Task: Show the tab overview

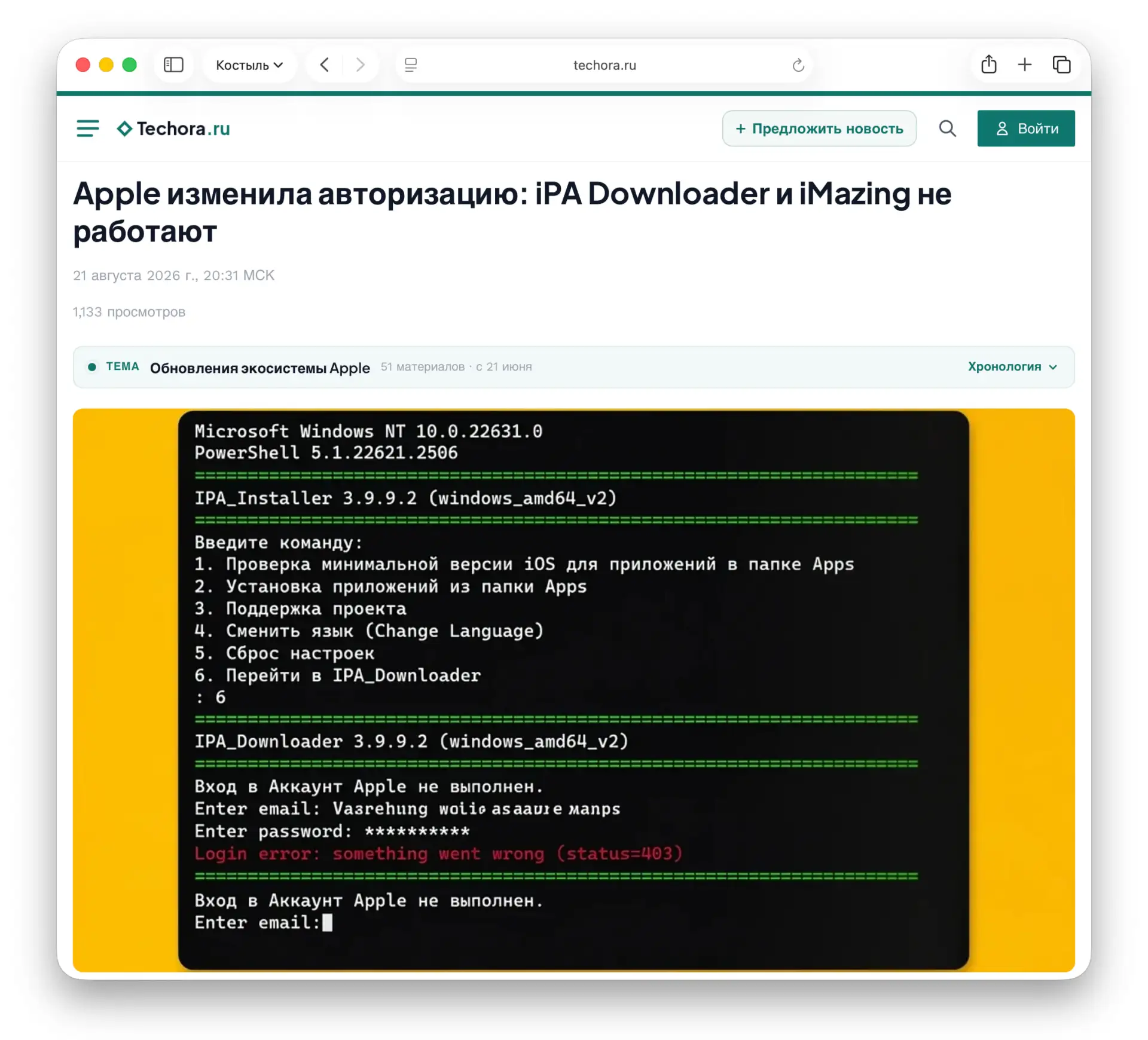Action: pos(1061,65)
